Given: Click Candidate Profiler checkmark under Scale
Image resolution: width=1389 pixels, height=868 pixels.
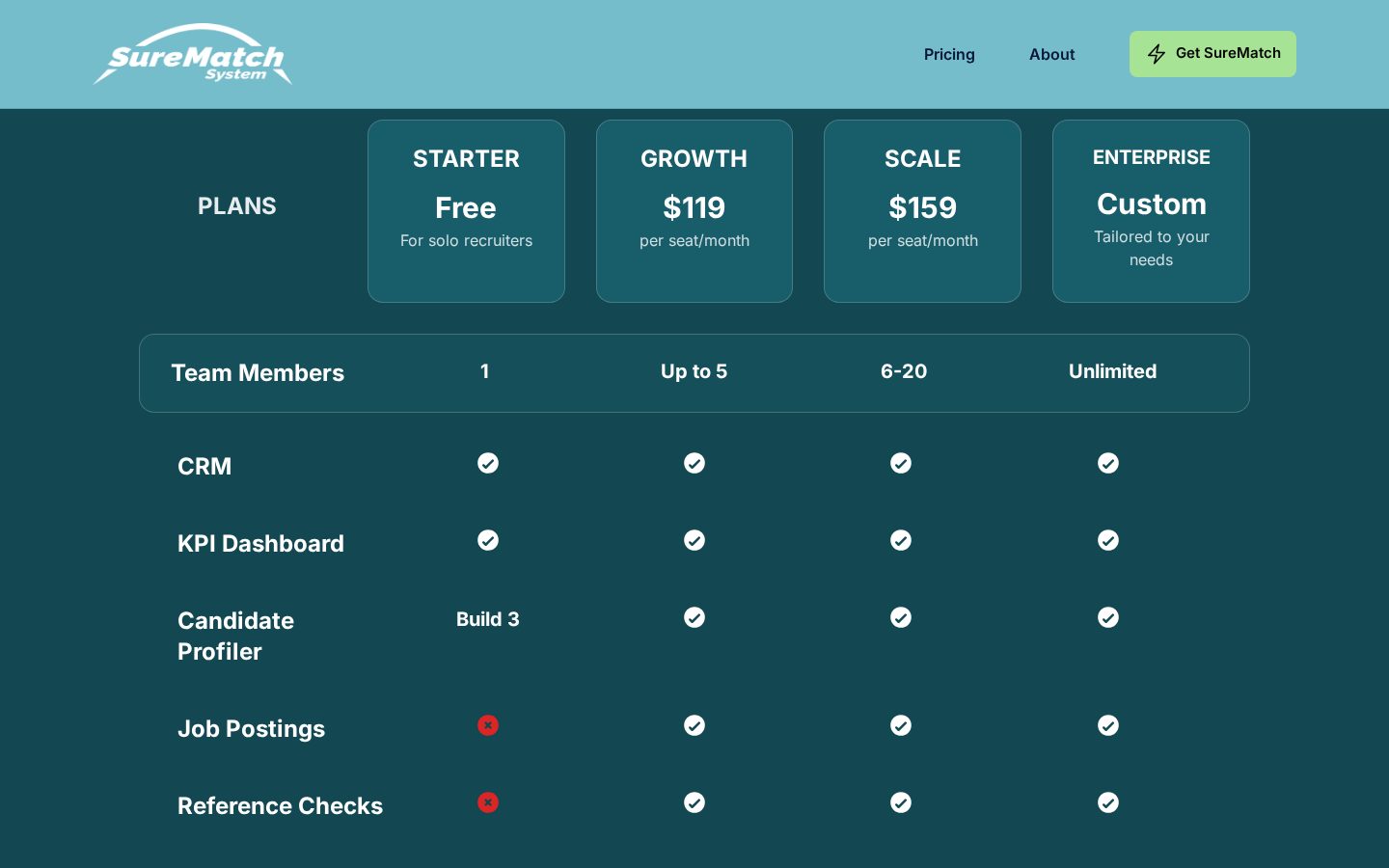Looking at the screenshot, I should (901, 617).
